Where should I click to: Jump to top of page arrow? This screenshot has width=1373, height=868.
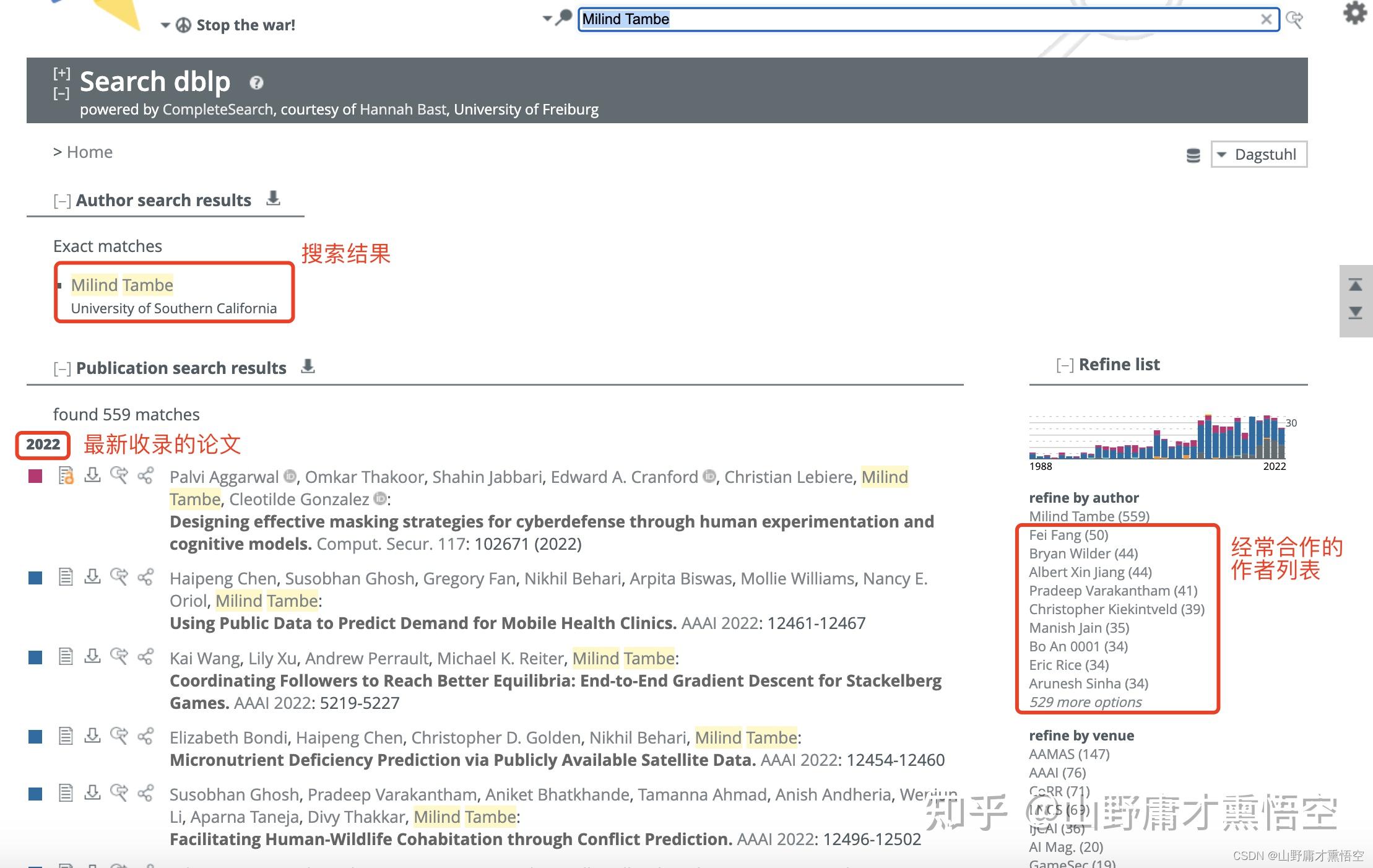tap(1355, 285)
